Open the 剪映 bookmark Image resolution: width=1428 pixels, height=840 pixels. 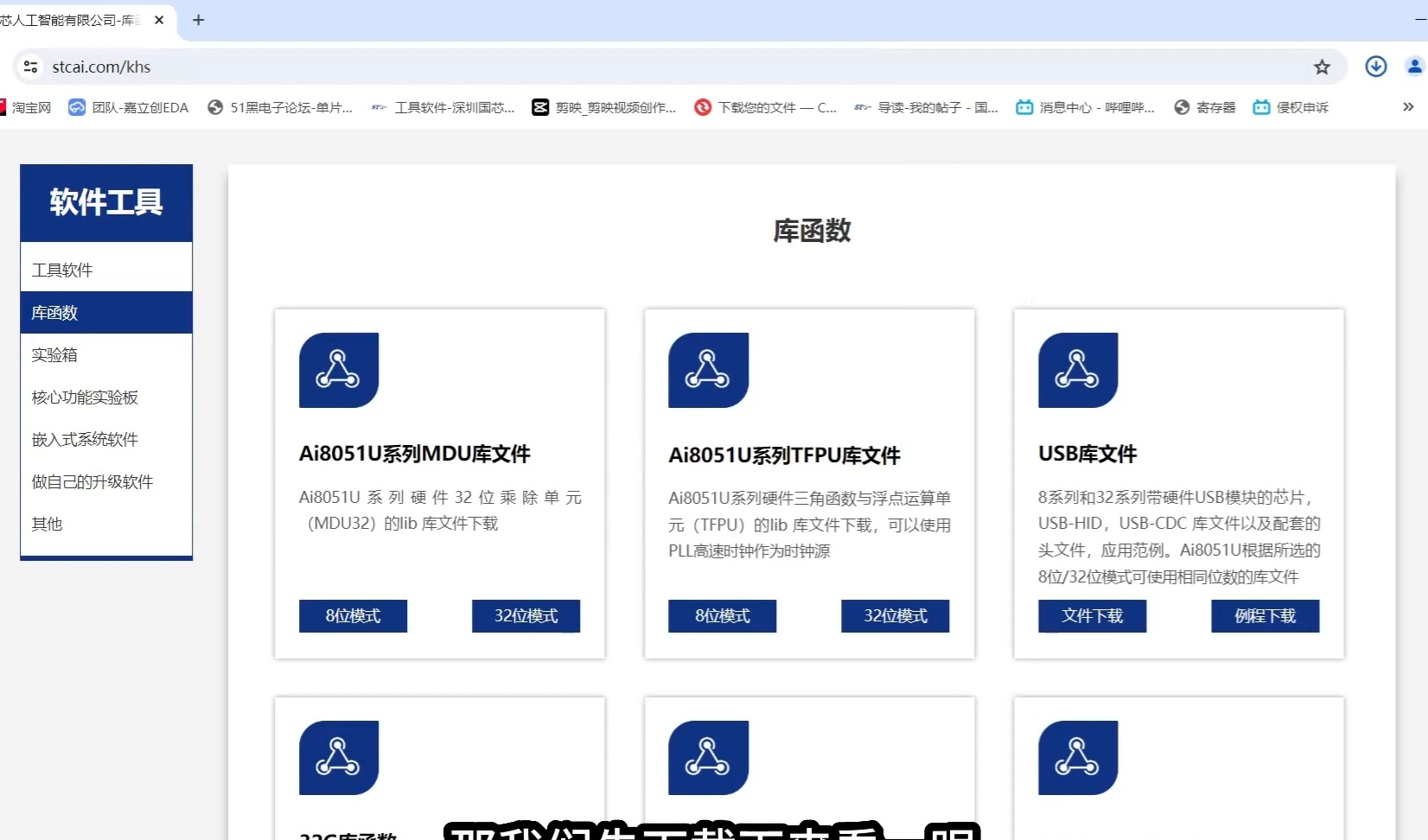[604, 107]
